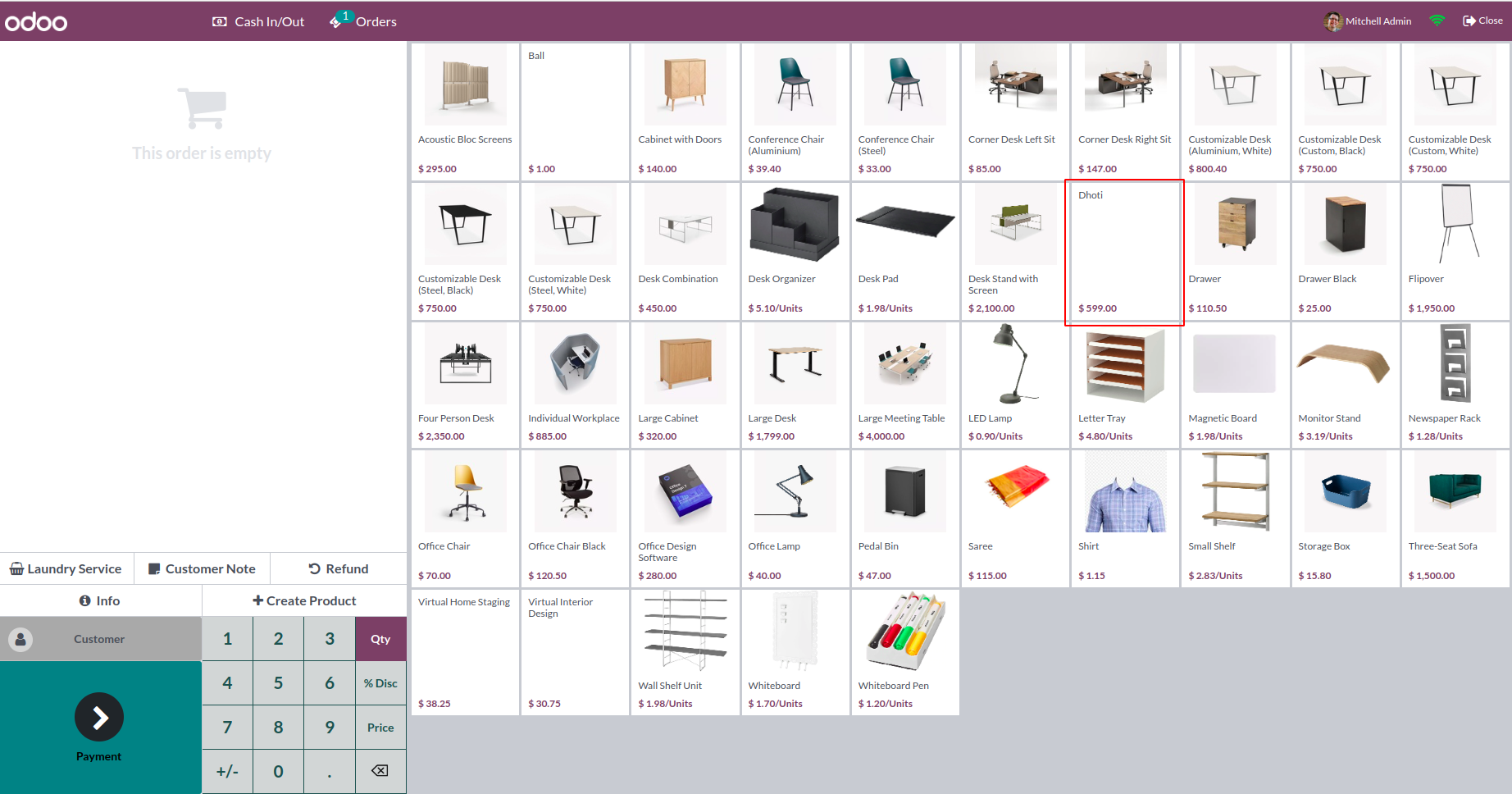
Task: Select % Disc mode on the numpad
Action: [380, 683]
